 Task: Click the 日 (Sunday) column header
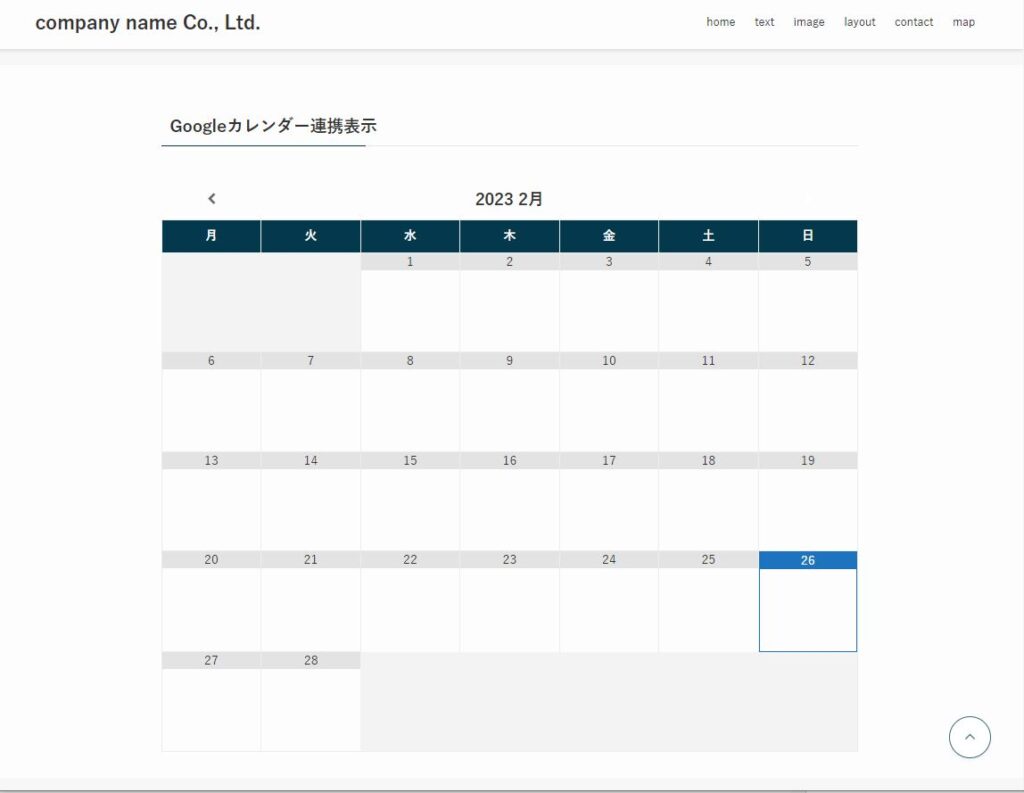click(x=807, y=236)
